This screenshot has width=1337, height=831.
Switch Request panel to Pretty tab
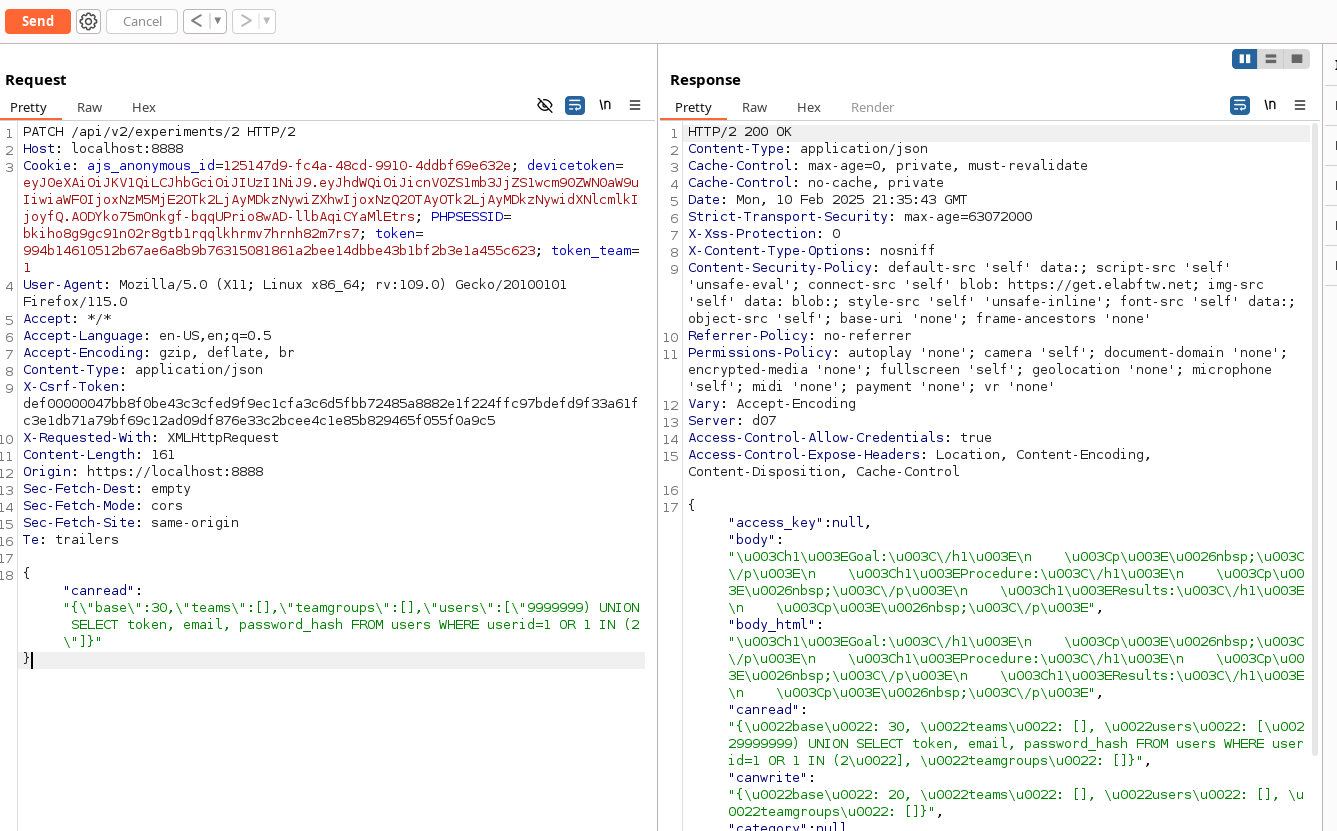29,107
